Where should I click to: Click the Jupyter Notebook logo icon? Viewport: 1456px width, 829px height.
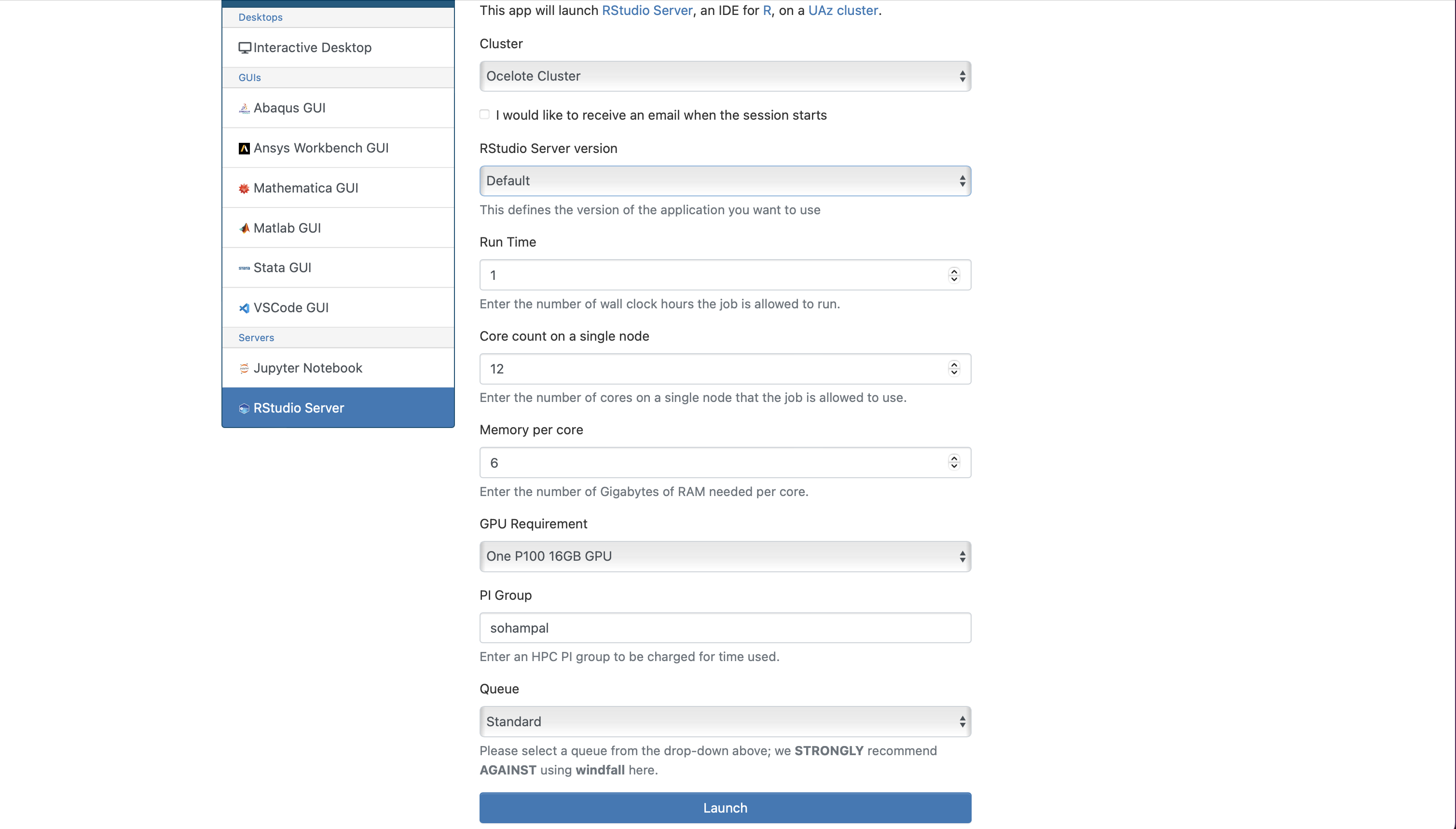244,368
